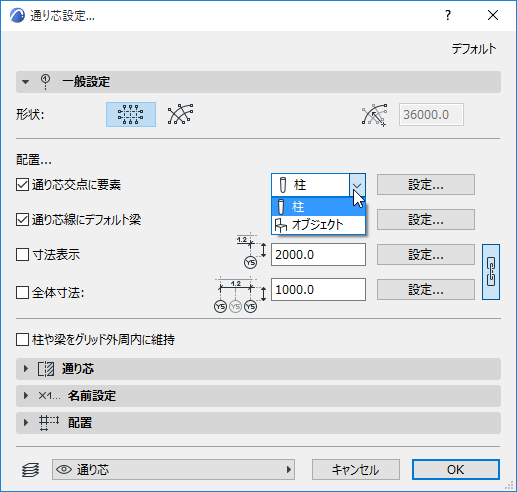517x492 pixels.
Task: Select the rectangular grid shape icon
Action: 131,114
